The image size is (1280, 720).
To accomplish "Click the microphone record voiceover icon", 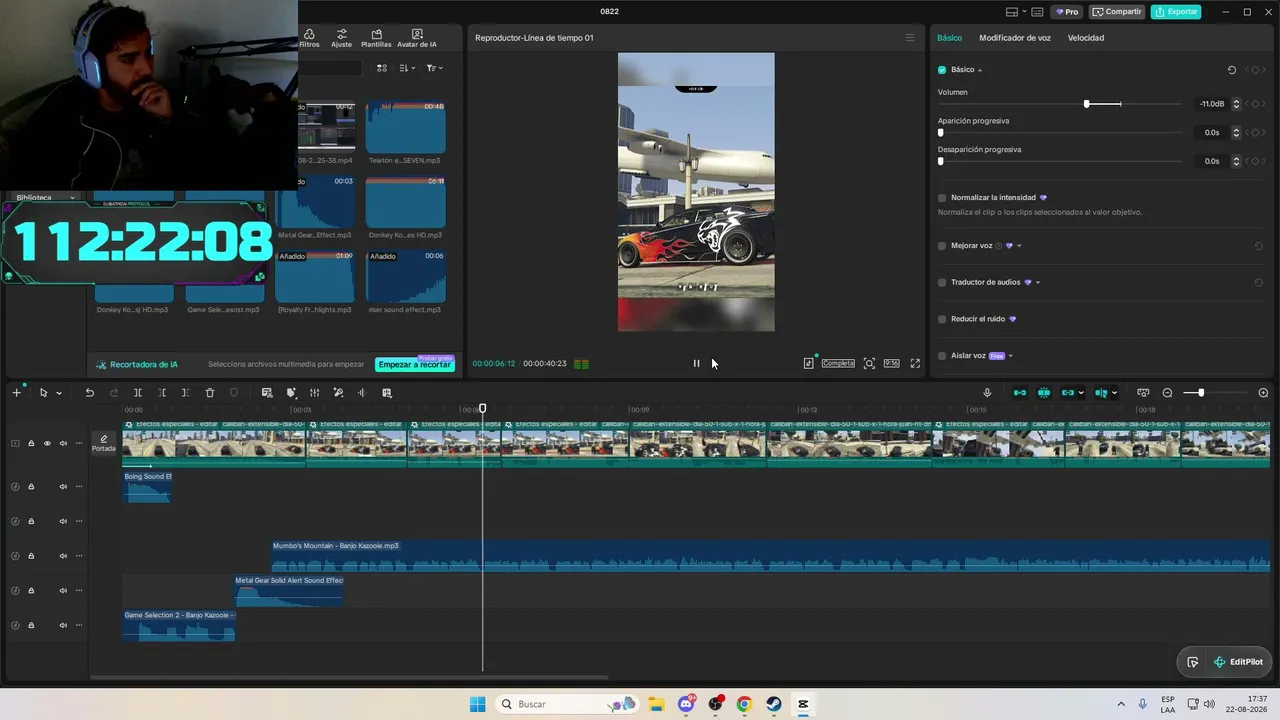I will (x=987, y=393).
